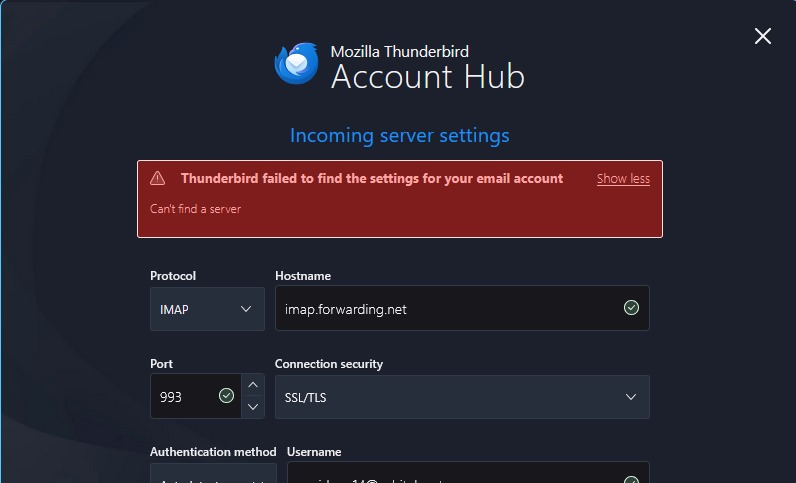The width and height of the screenshot is (796, 483).
Task: Click the Username field checkmark icon
Action: [631, 479]
